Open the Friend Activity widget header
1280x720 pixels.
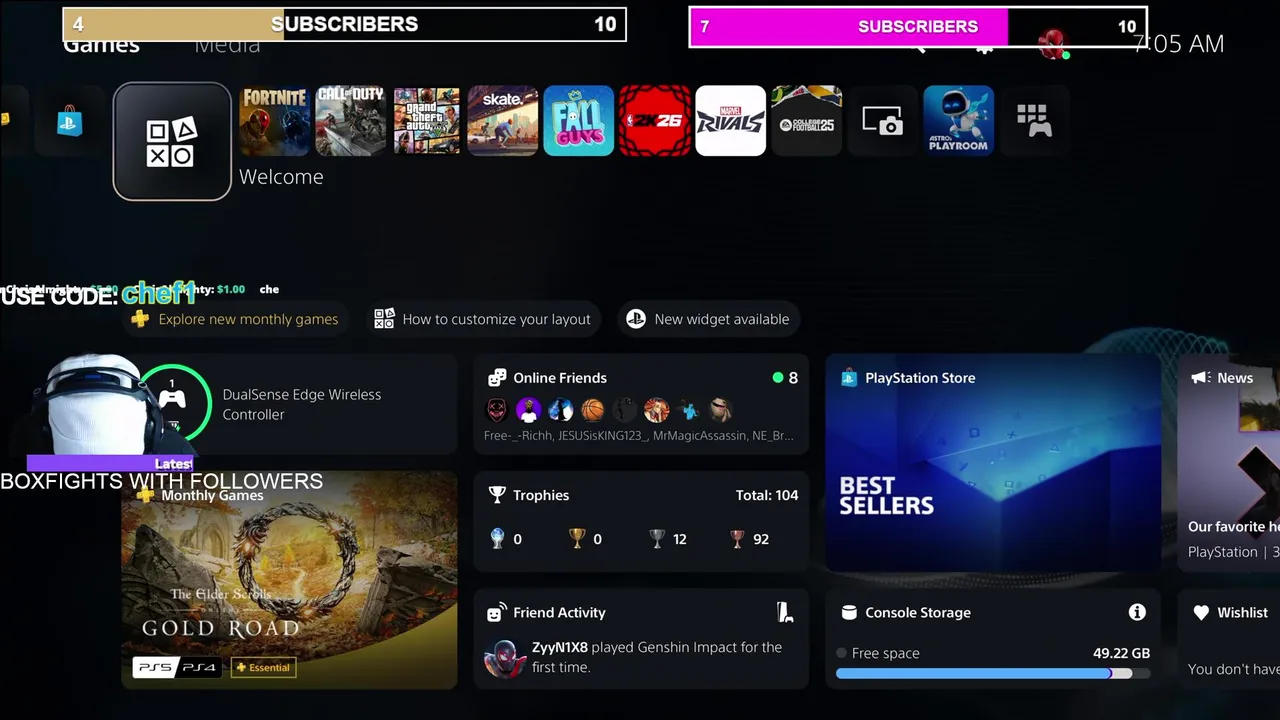(559, 612)
